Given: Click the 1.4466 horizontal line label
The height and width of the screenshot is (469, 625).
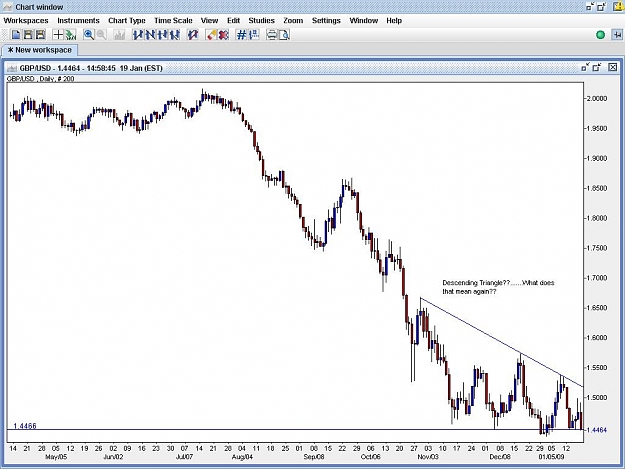Looking at the screenshot, I should pyautogui.click(x=25, y=426).
